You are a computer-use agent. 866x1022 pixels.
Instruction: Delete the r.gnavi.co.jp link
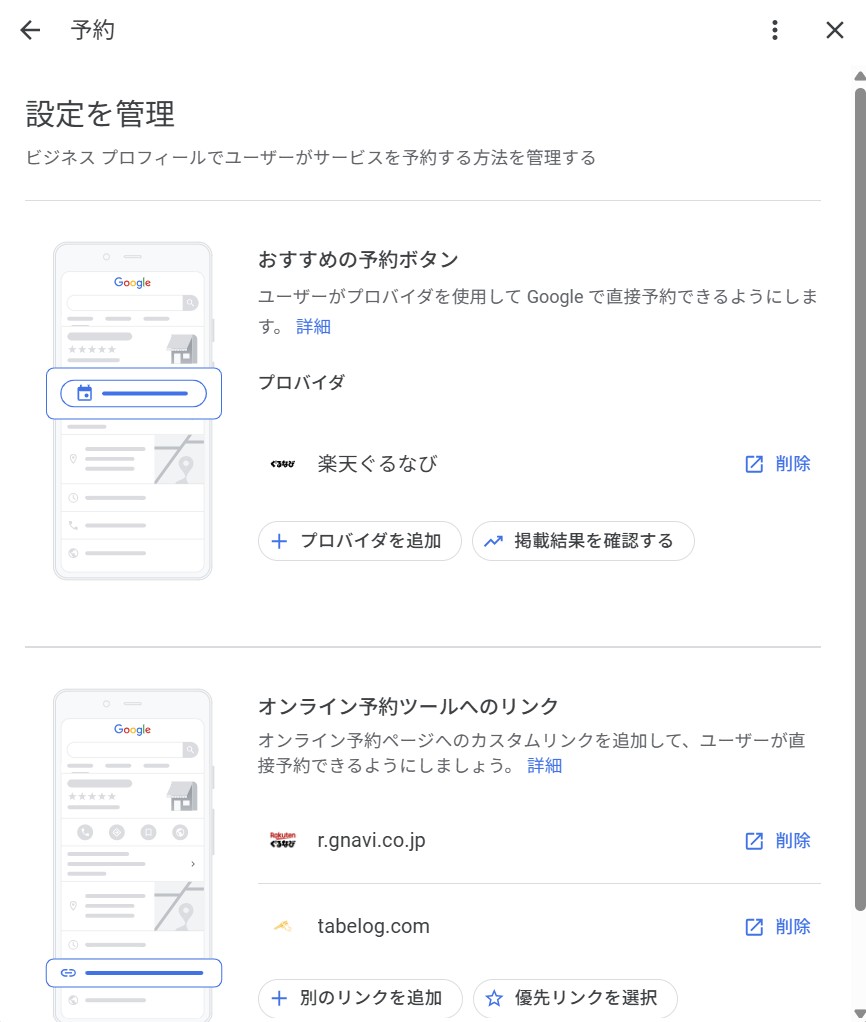(793, 841)
